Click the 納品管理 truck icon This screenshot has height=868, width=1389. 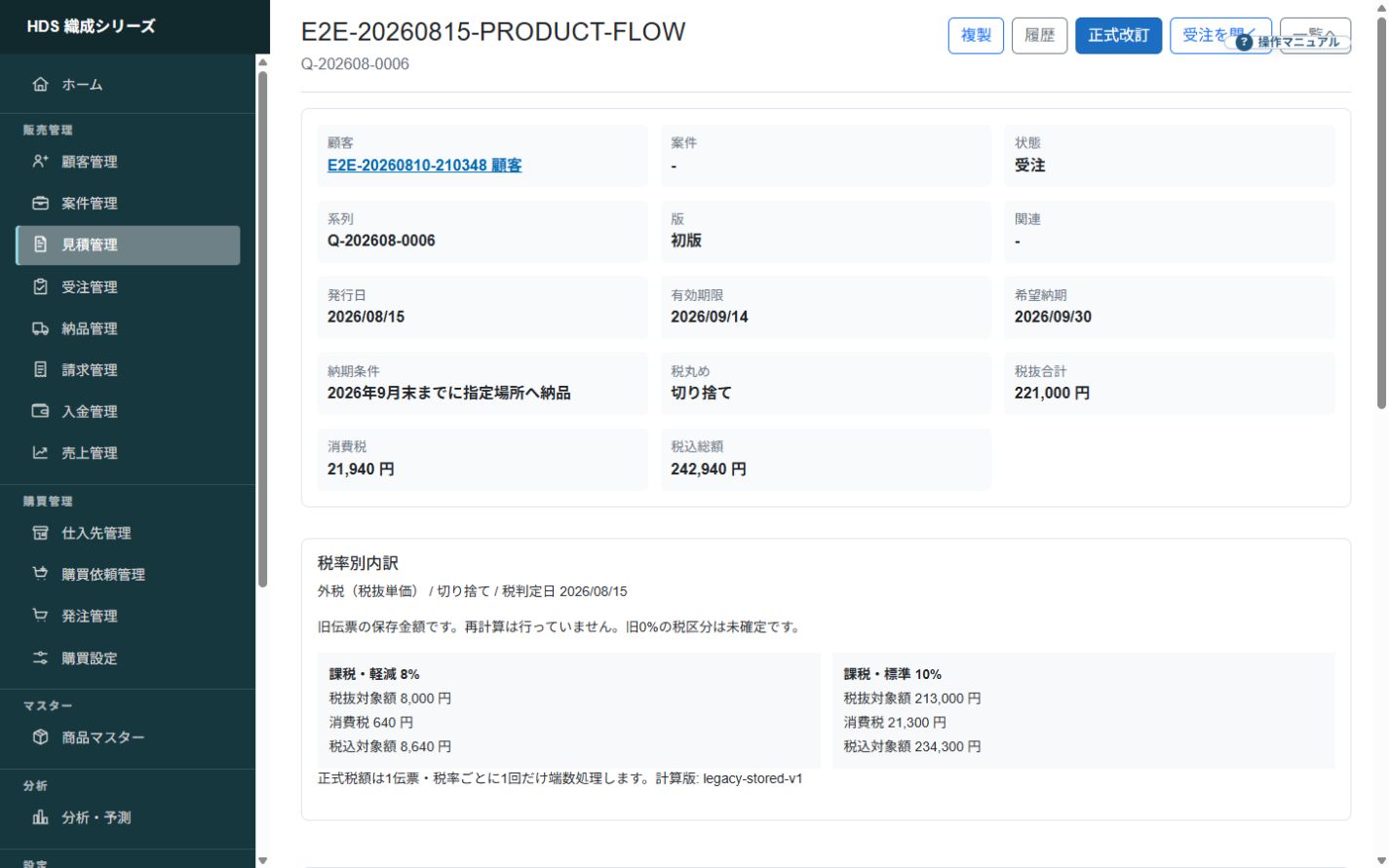pyautogui.click(x=40, y=329)
